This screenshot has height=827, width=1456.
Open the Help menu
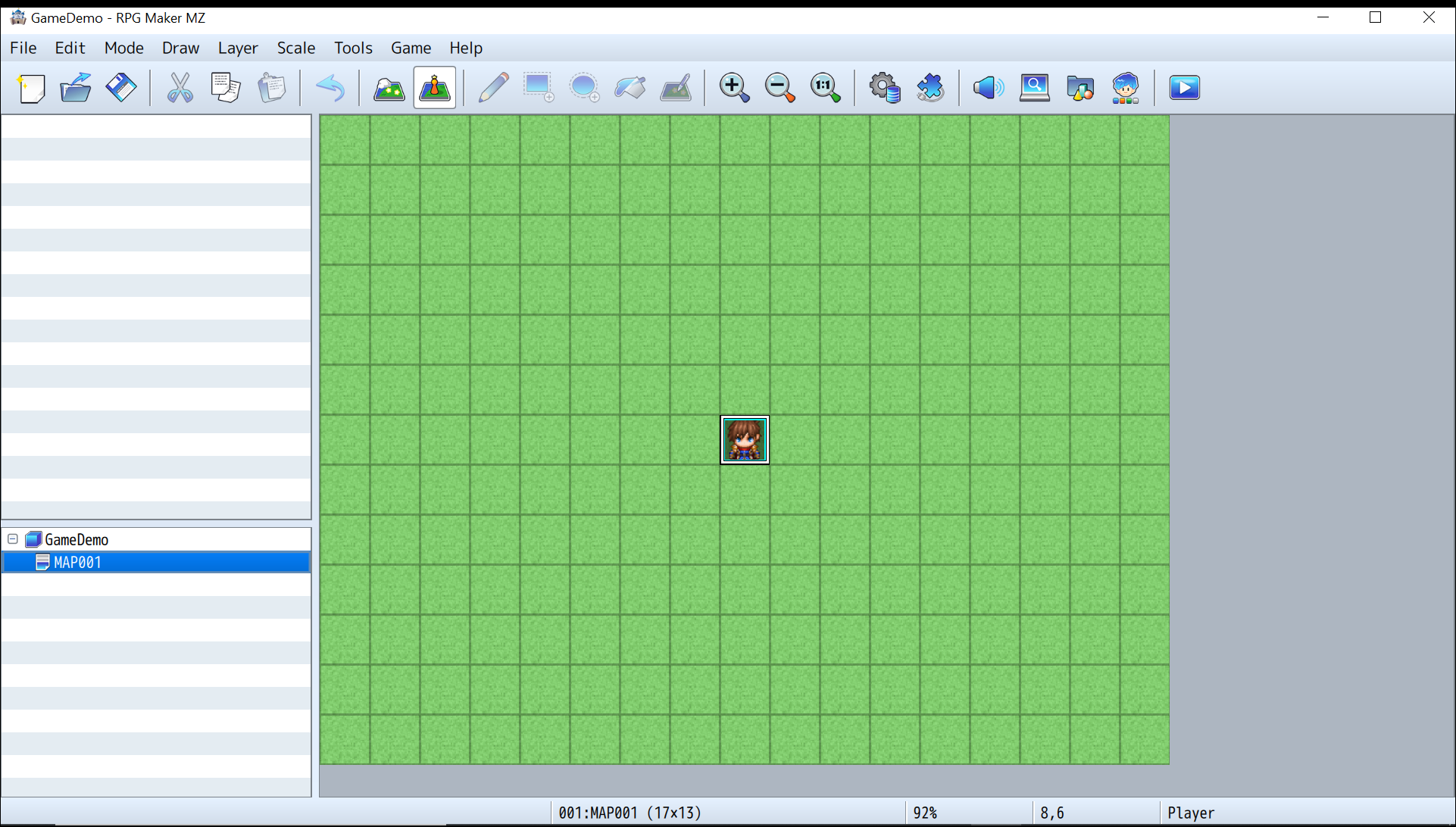click(x=466, y=48)
